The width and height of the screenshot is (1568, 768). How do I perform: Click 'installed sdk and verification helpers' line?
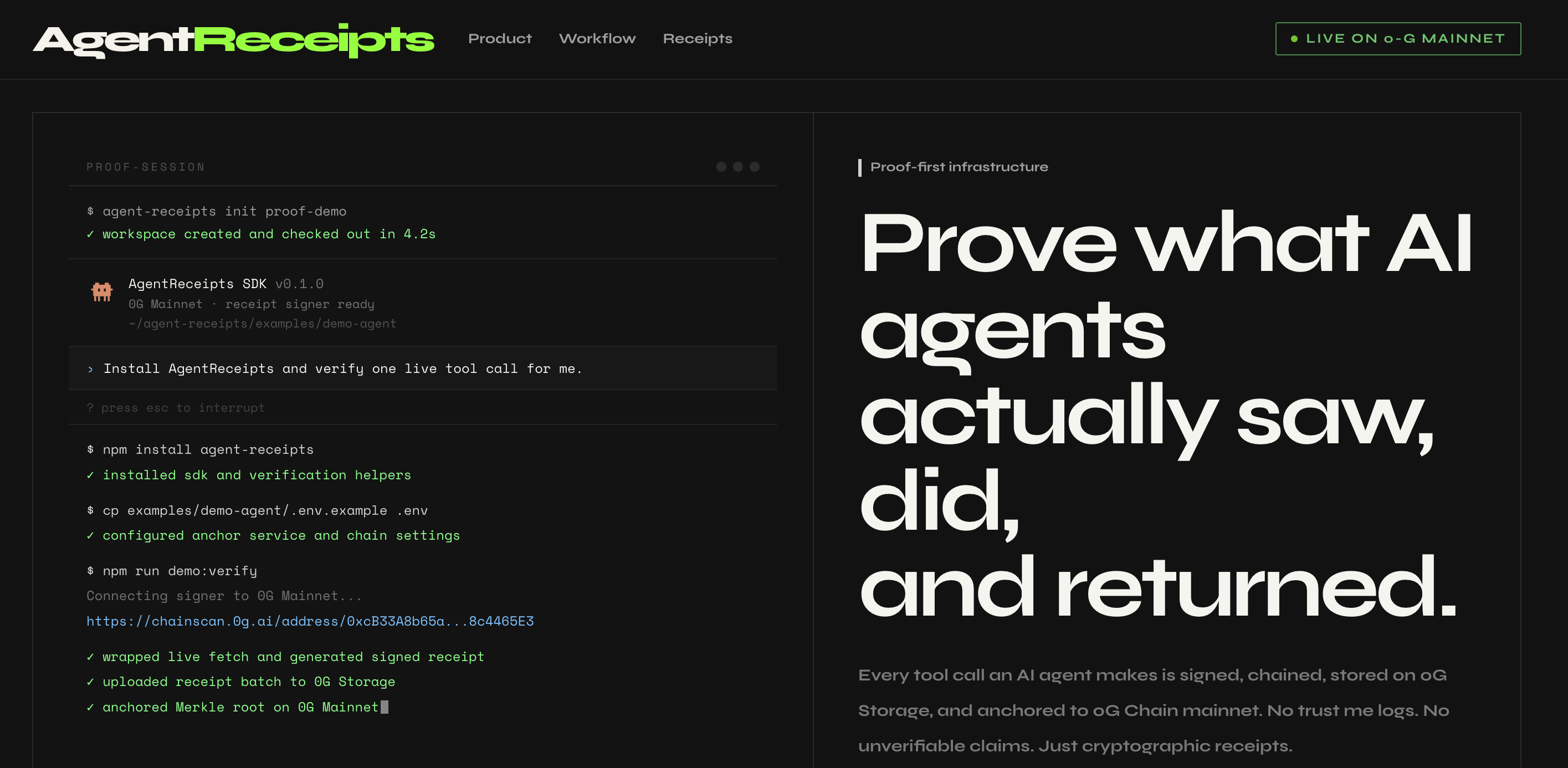click(x=249, y=475)
